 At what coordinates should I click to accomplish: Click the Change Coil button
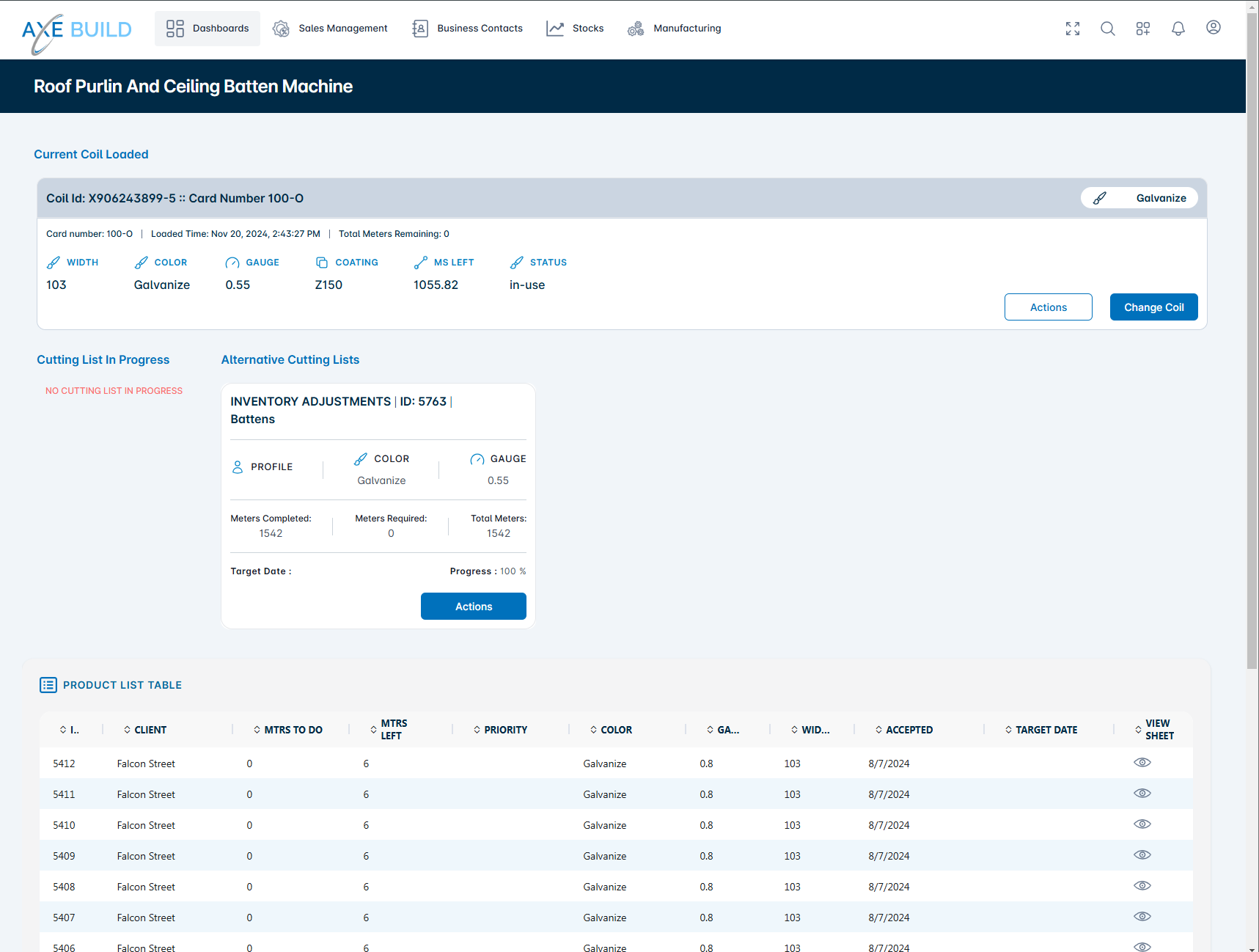[1153, 307]
